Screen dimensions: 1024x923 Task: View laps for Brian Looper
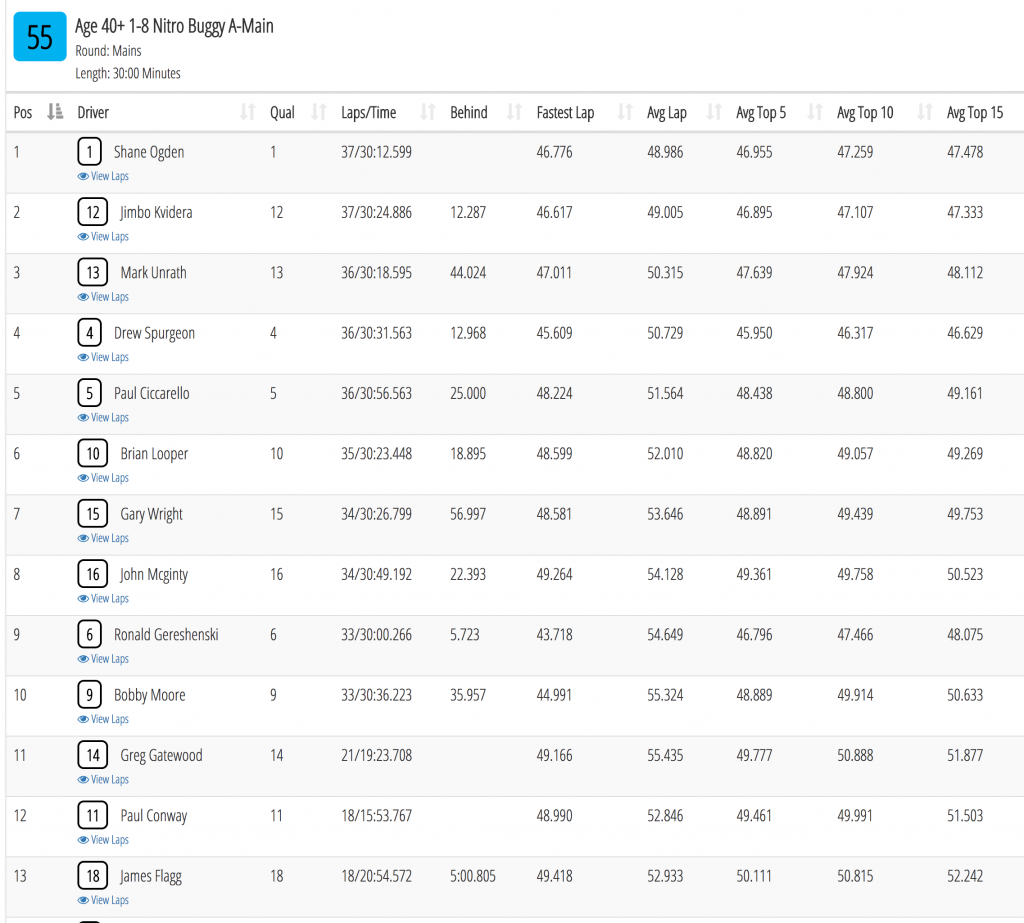tap(103, 478)
